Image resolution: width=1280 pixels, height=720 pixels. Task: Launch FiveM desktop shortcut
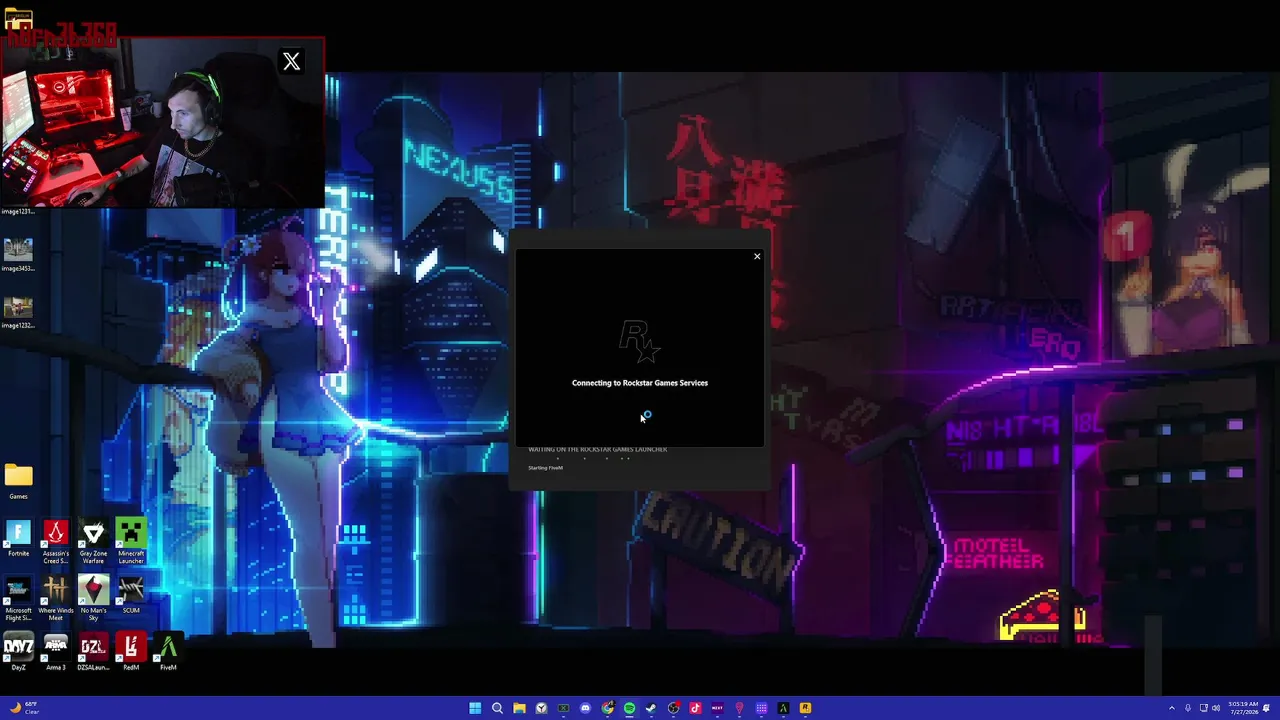point(168,653)
